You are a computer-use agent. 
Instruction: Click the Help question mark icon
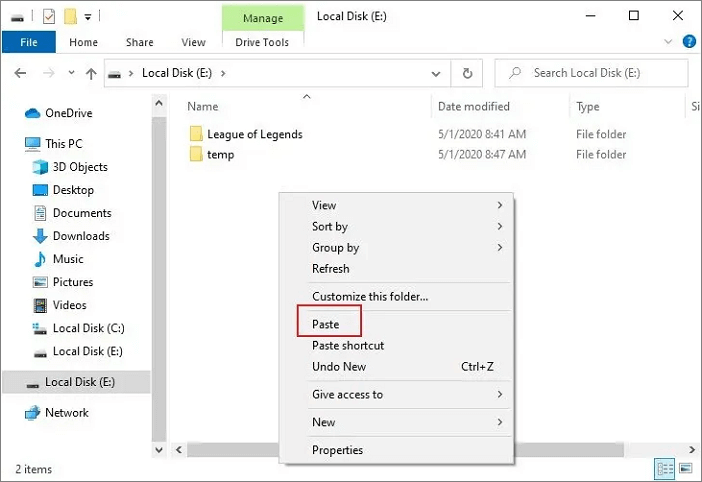[x=689, y=42]
